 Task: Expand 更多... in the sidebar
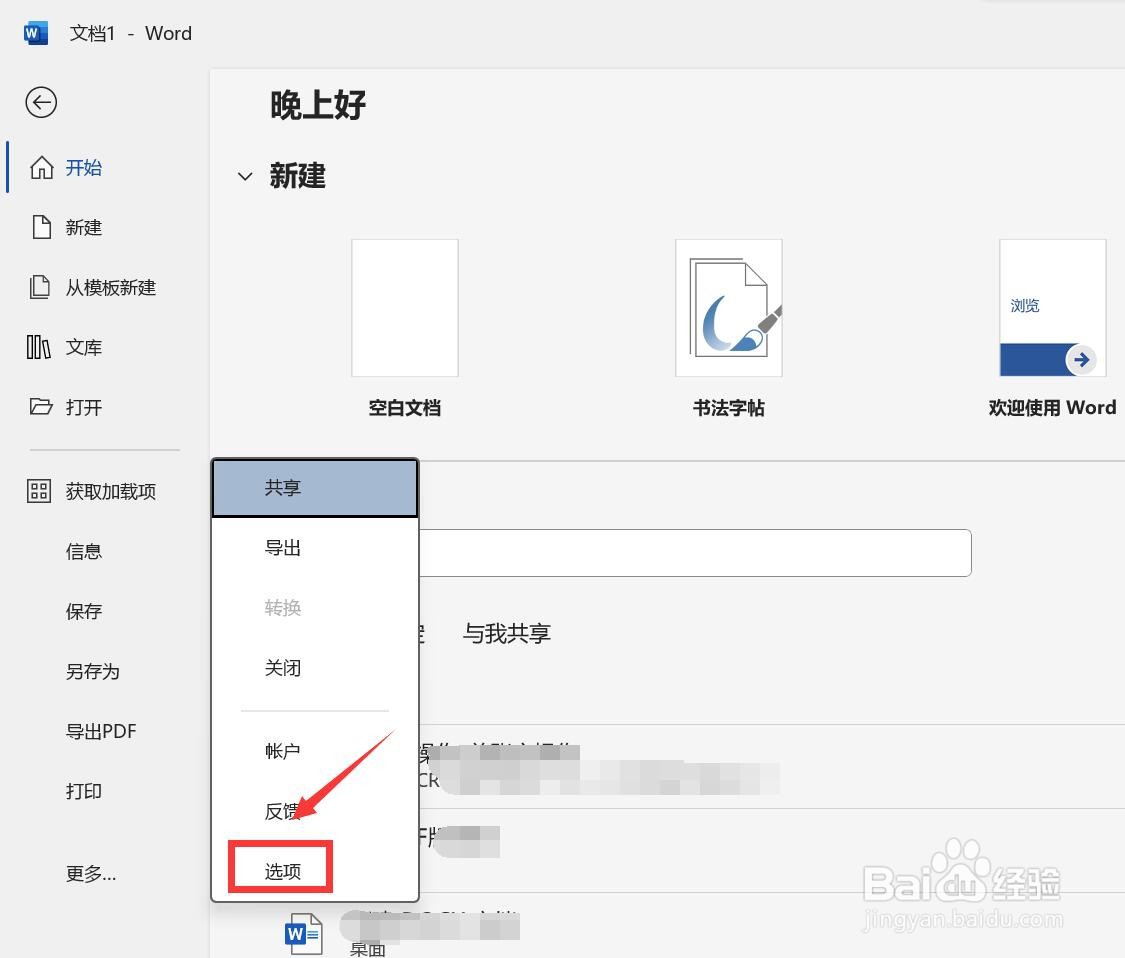pos(91,874)
